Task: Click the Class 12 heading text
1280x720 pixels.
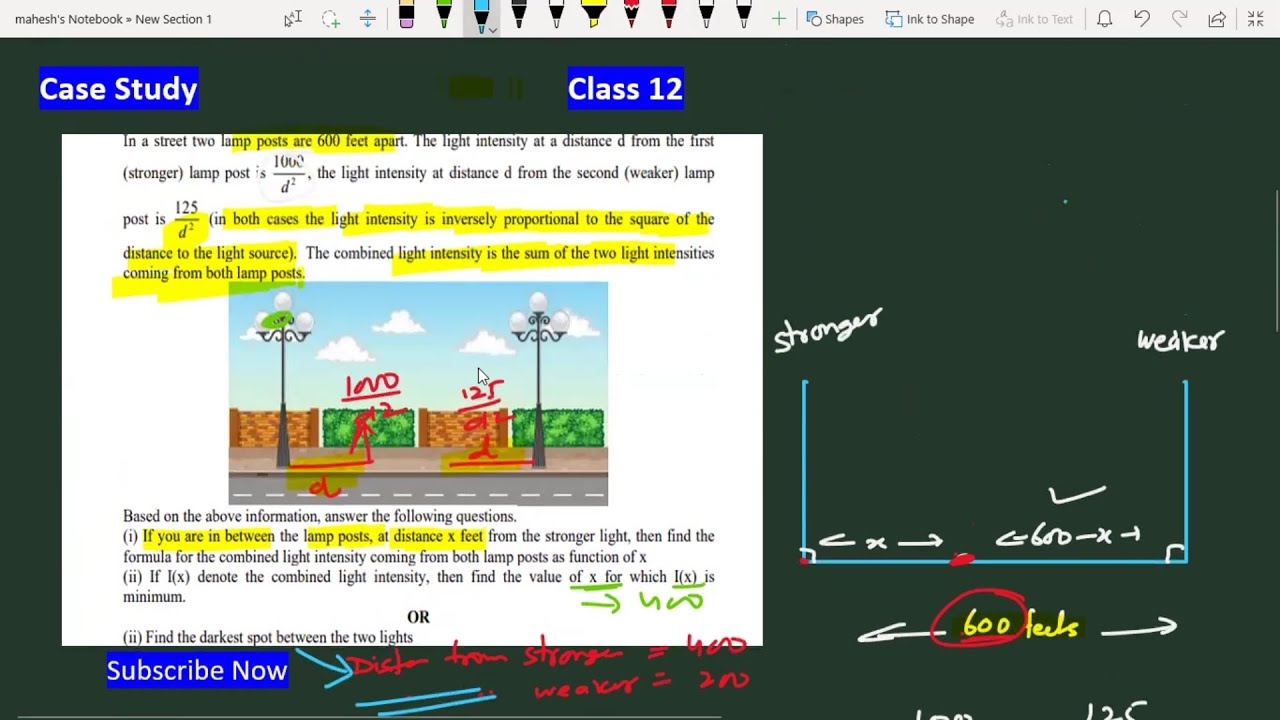Action: [625, 89]
